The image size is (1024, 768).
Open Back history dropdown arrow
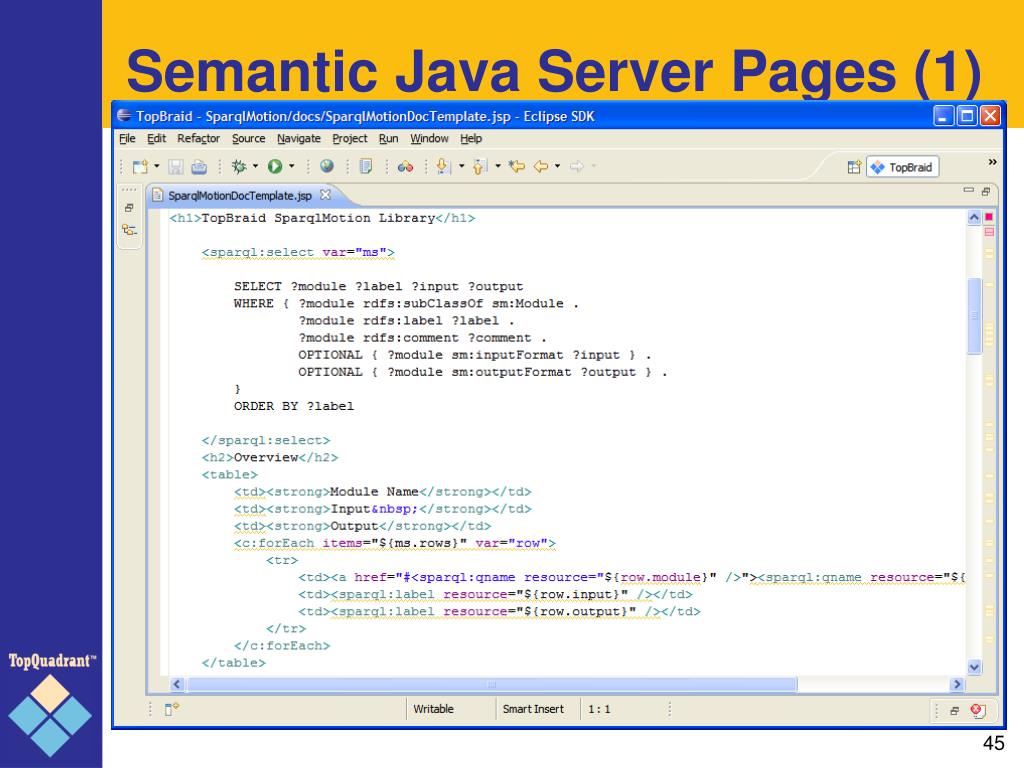[557, 167]
